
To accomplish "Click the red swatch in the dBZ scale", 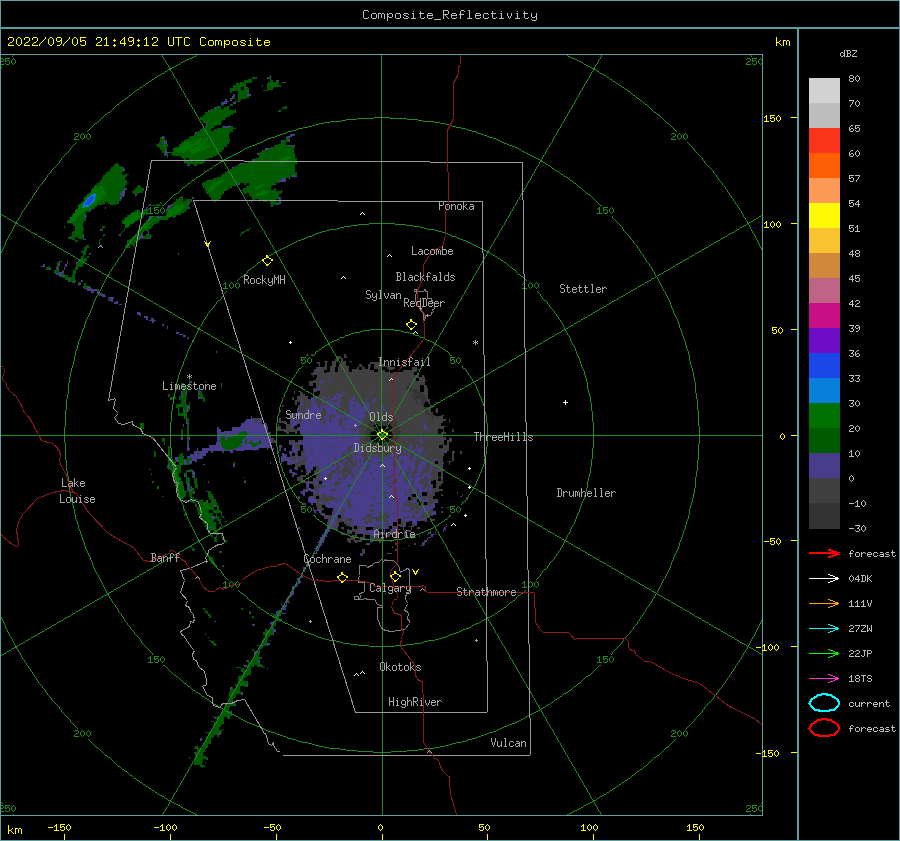I will [x=824, y=141].
